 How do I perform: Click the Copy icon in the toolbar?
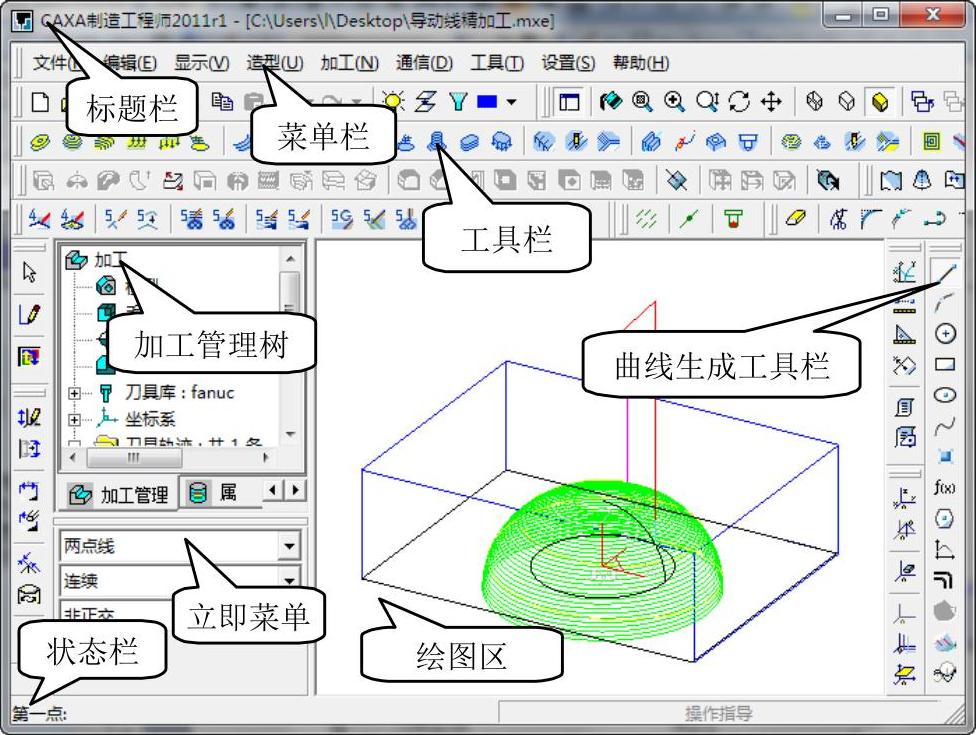click(222, 101)
